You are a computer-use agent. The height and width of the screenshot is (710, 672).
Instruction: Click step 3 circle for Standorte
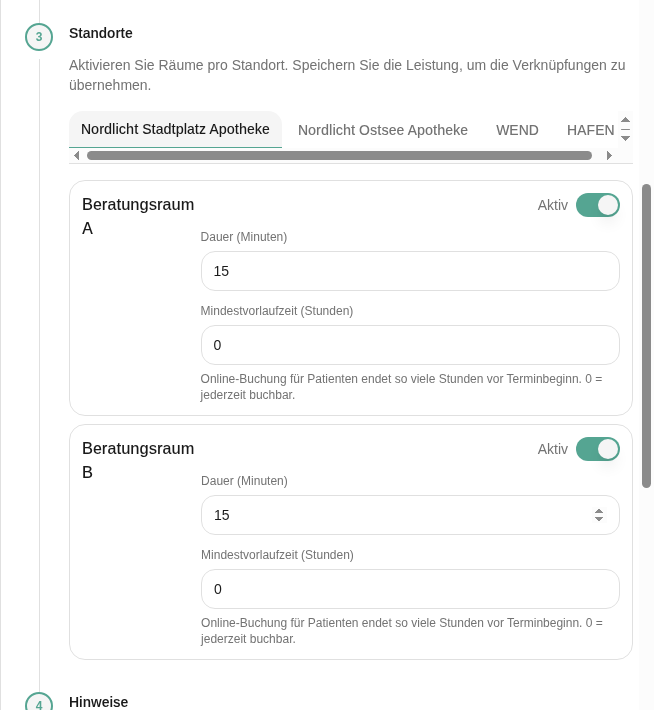tap(39, 37)
